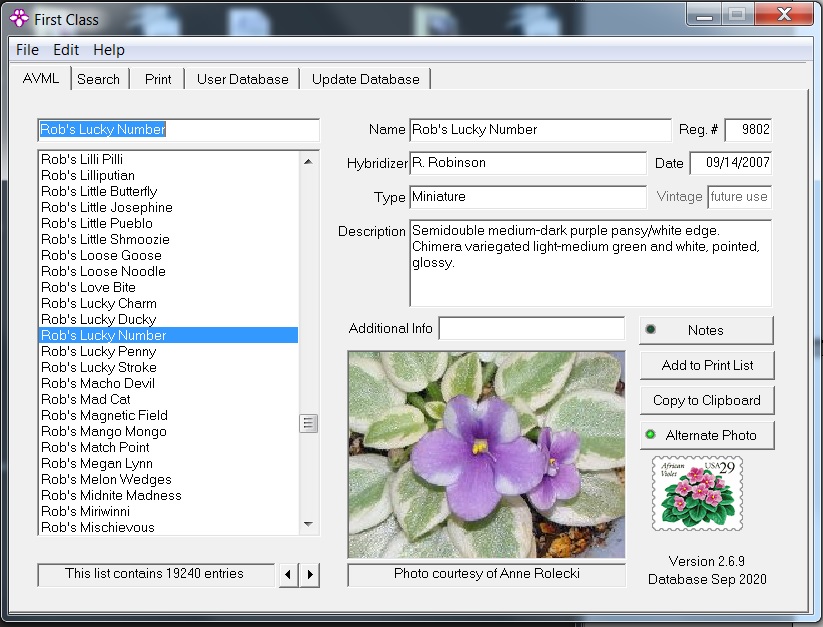Click the African Violet postage stamp image
The image size is (823, 627).
coord(697,493)
